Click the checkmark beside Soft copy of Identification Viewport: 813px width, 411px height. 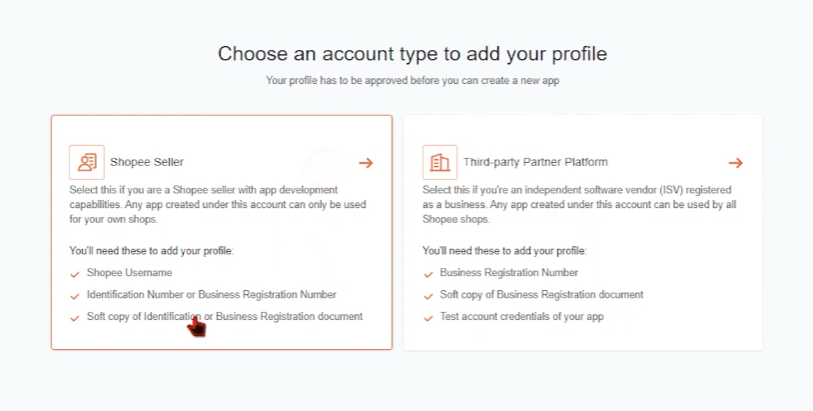pyautogui.click(x=75, y=318)
